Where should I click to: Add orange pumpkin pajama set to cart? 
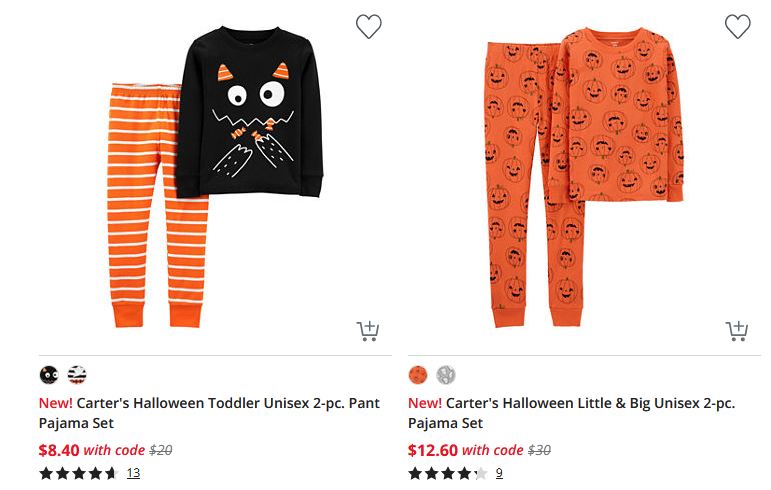pos(737,330)
